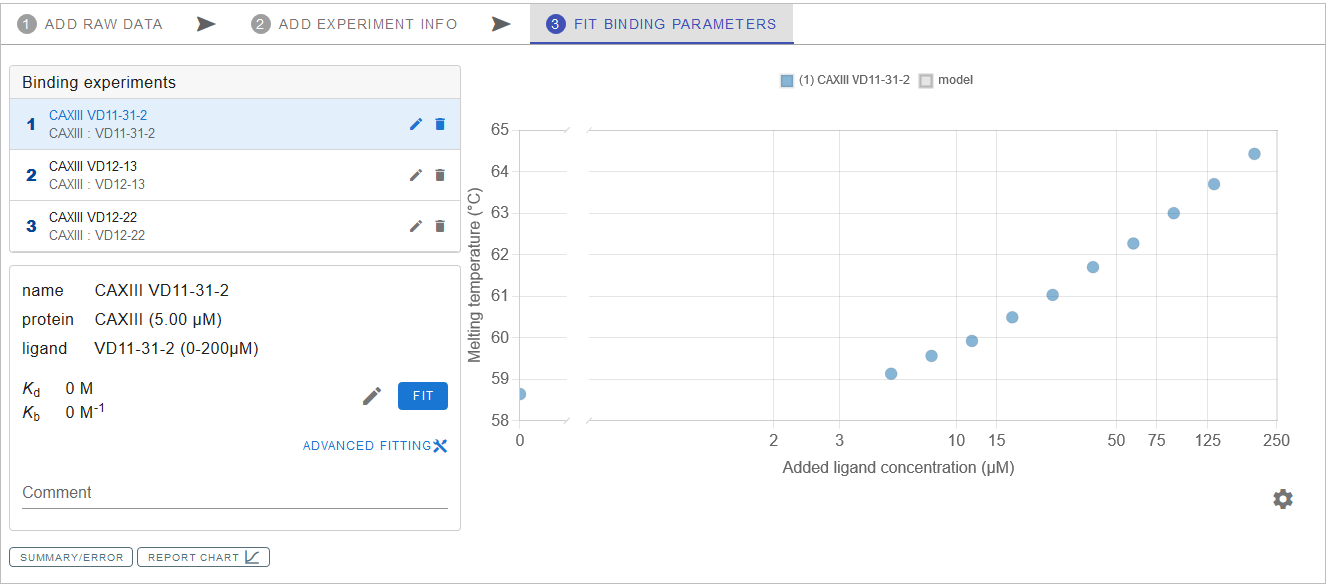Edit the CAXIII VD12-13 experiment entry
The width and height of the screenshot is (1327, 586).
tap(416, 175)
